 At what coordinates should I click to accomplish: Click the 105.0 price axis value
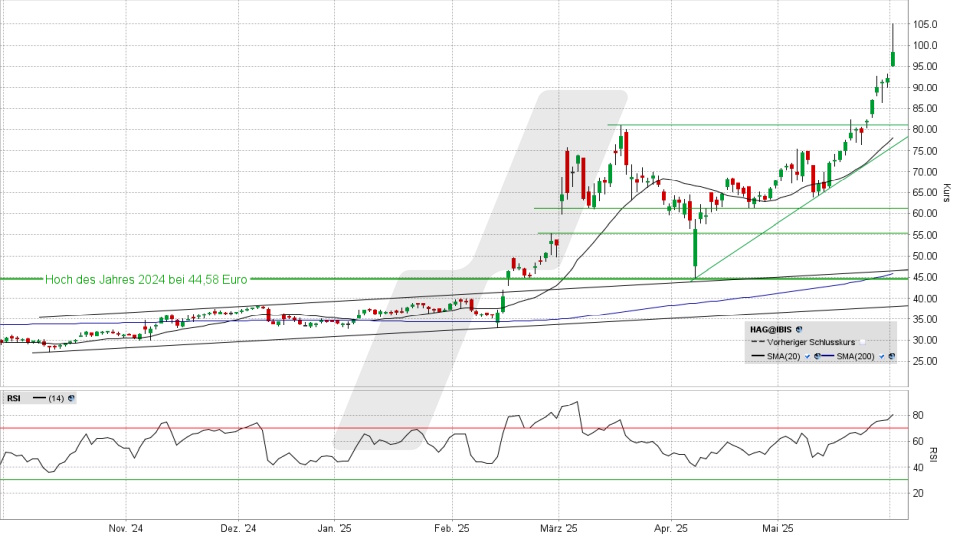(x=925, y=24)
